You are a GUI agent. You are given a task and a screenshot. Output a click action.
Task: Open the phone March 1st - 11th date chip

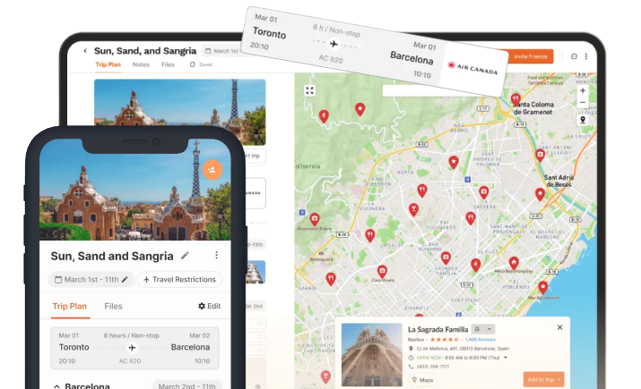91,279
